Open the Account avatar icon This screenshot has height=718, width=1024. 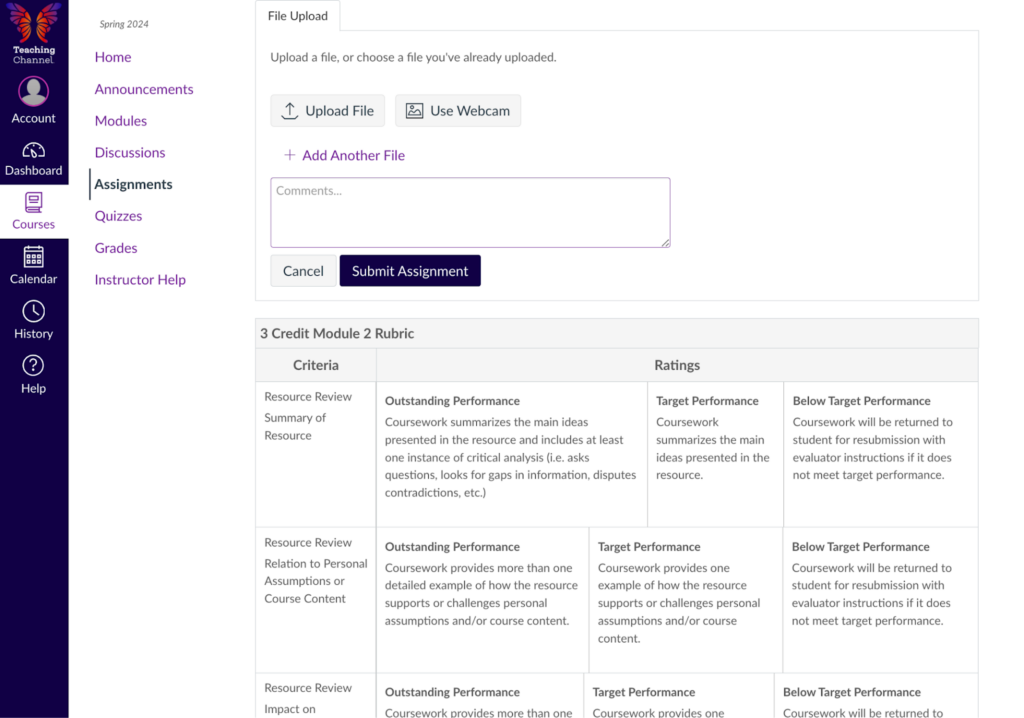[34, 92]
